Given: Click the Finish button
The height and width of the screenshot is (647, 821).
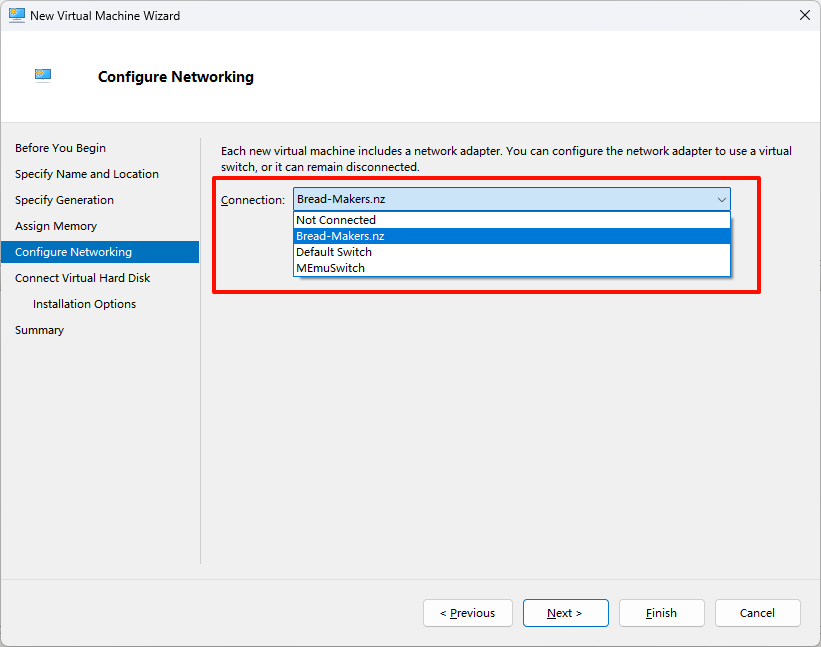Looking at the screenshot, I should [x=661, y=613].
